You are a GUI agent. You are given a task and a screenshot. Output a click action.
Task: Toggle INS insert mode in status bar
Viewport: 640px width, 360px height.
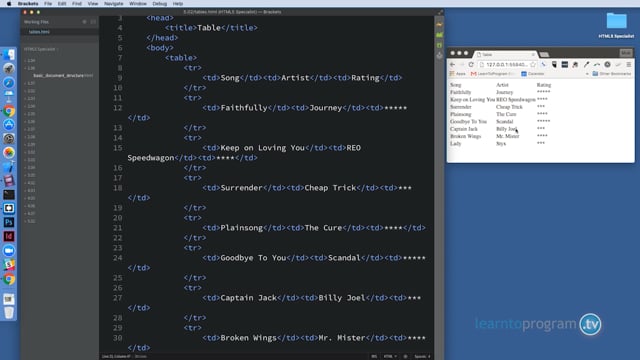point(374,356)
